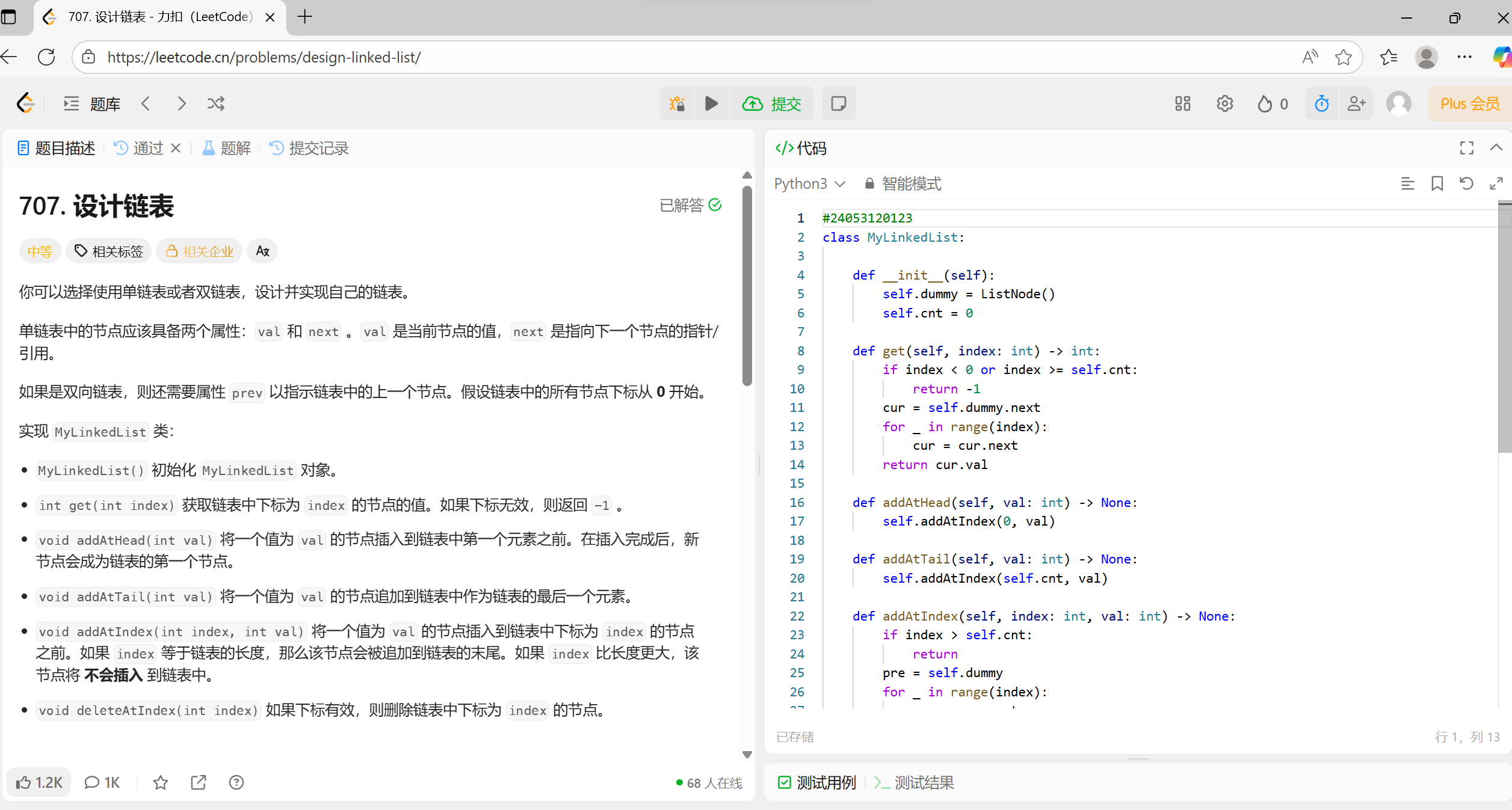Open LeetCode settings gear

(x=1224, y=103)
